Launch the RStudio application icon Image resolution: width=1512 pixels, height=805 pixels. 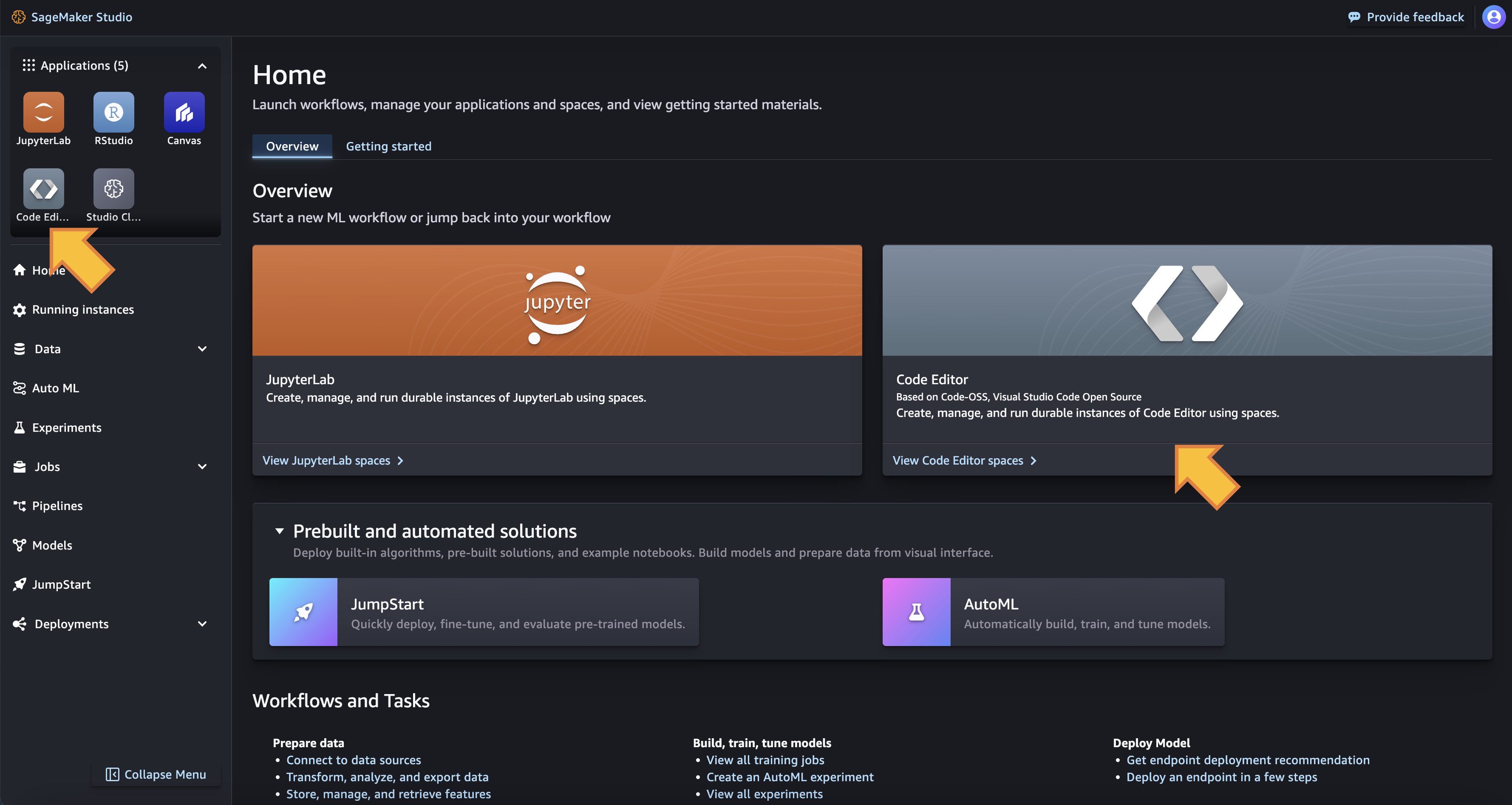[x=113, y=112]
